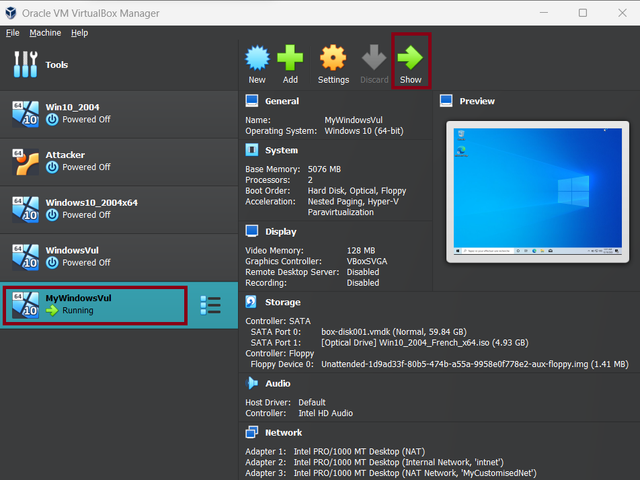Image resolution: width=640 pixels, height=480 pixels.
Task: Open the System section heading link
Action: [x=282, y=150]
